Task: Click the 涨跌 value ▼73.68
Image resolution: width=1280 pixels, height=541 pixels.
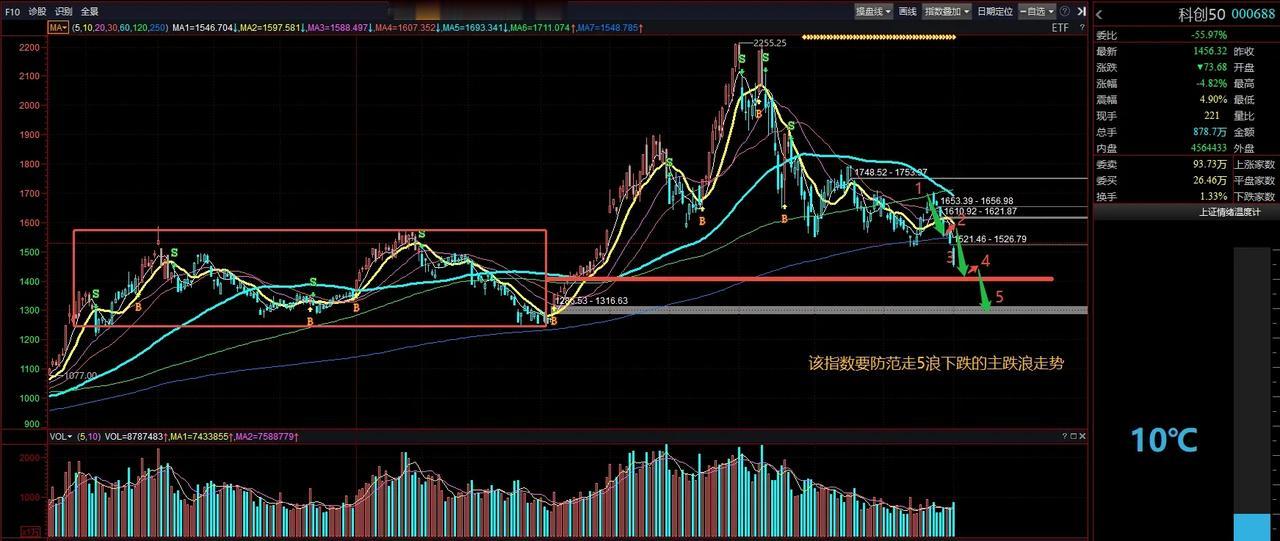Action: (1212, 67)
